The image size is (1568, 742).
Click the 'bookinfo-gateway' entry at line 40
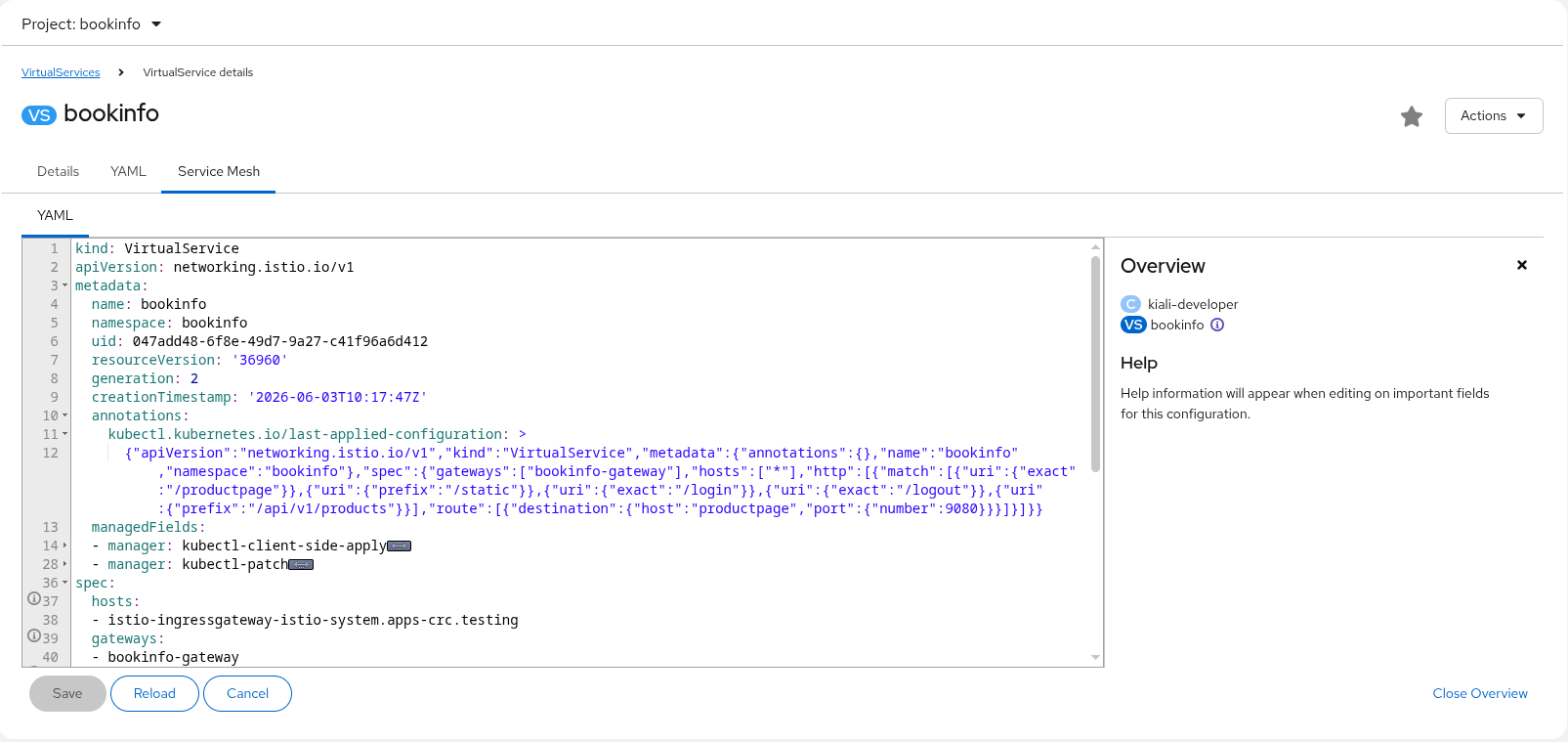point(173,657)
